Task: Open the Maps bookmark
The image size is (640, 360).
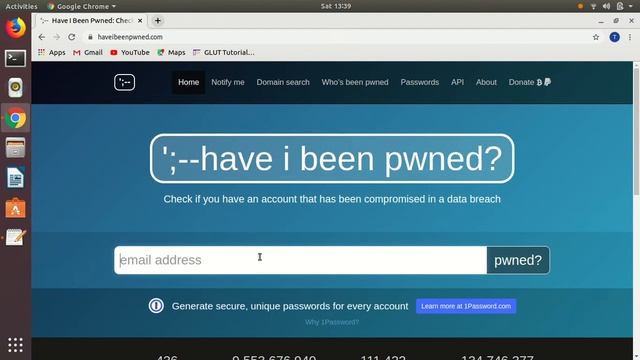Action: pos(171,52)
